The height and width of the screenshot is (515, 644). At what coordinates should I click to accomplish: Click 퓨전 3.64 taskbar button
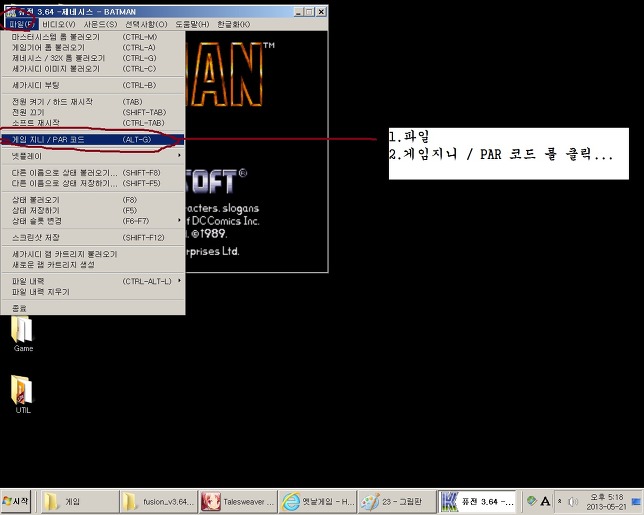click(477, 501)
